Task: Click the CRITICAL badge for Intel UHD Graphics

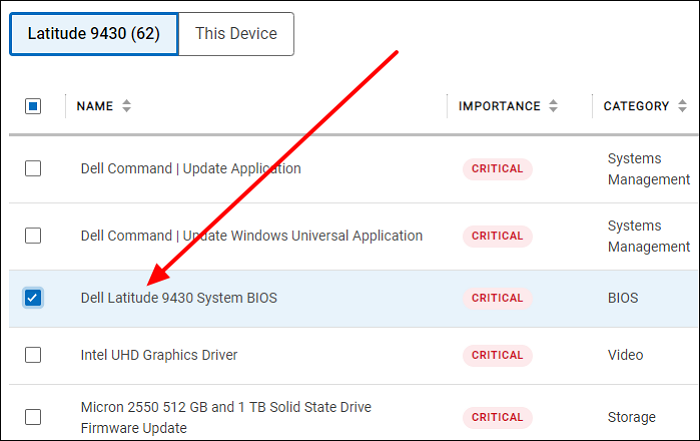Action: 497,355
